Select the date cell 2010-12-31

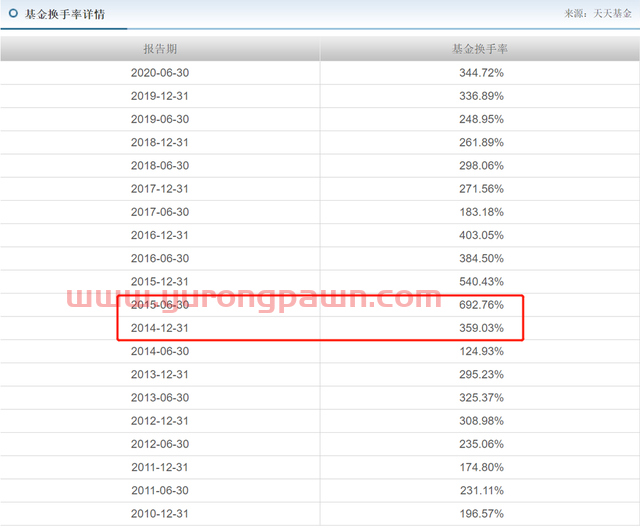pyautogui.click(x=160, y=514)
